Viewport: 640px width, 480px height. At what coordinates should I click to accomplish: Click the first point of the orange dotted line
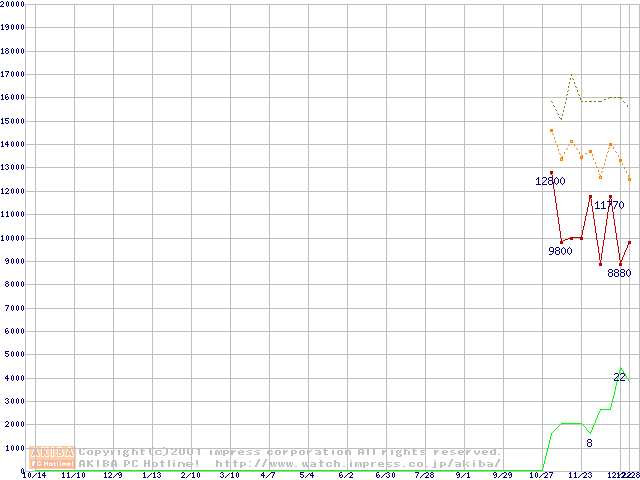(551, 130)
